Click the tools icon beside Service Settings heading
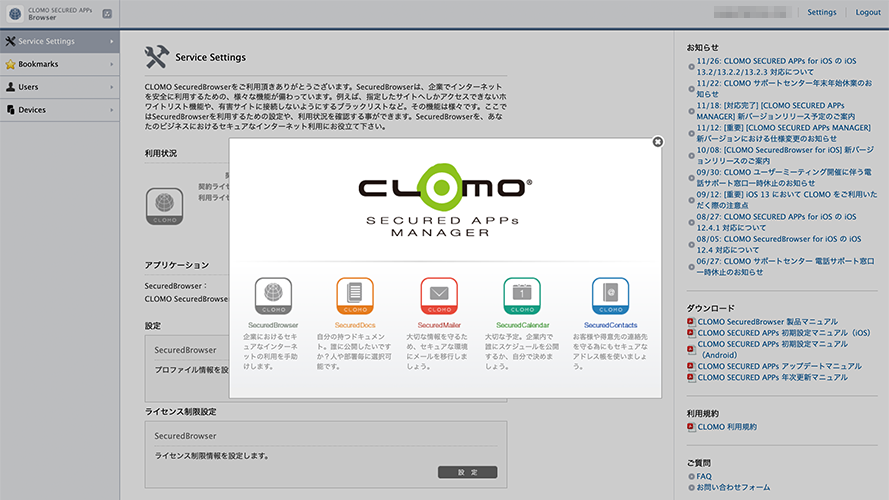The height and width of the screenshot is (500, 889). coord(156,57)
